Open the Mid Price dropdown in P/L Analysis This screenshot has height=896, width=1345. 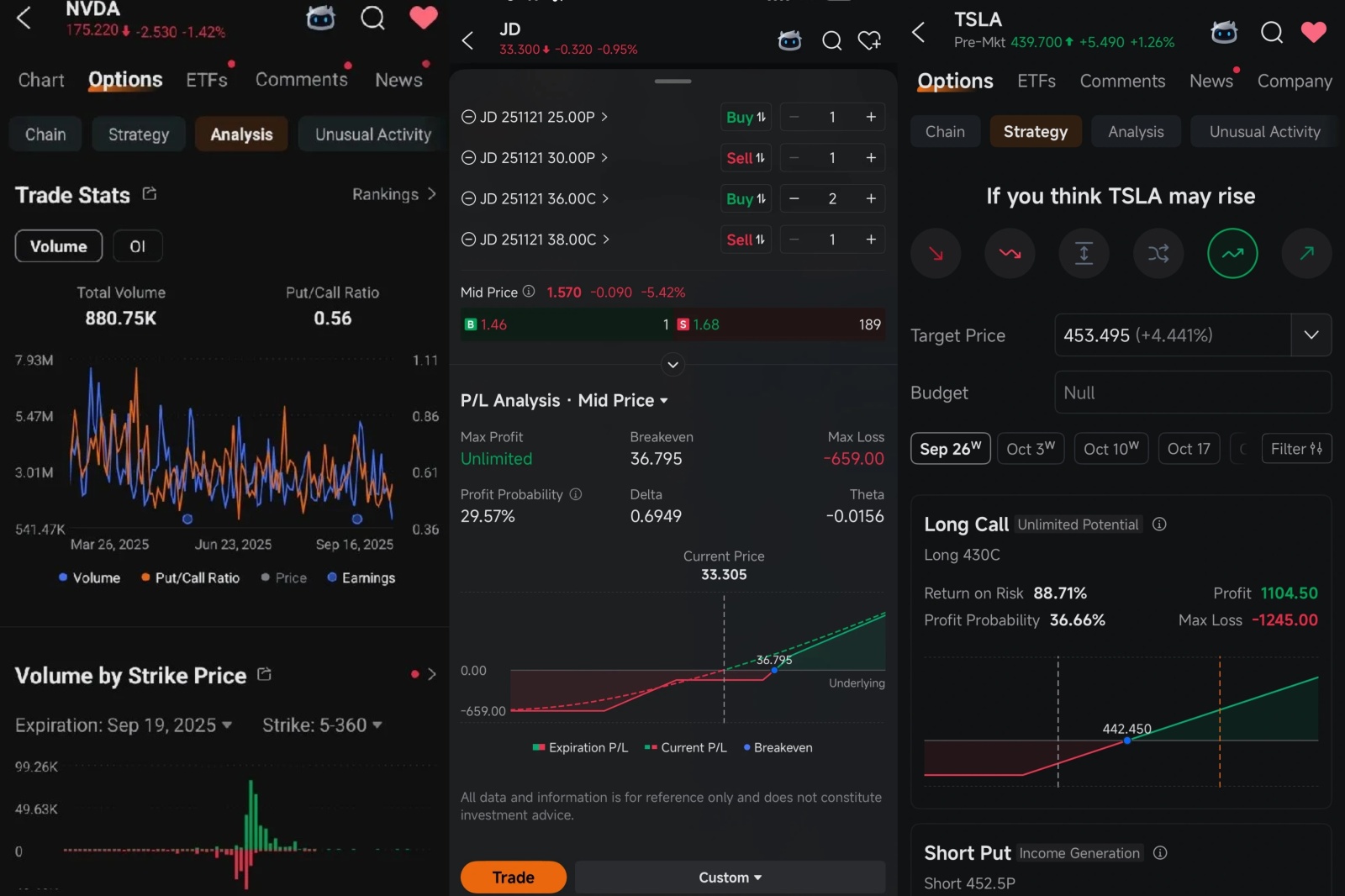click(622, 401)
